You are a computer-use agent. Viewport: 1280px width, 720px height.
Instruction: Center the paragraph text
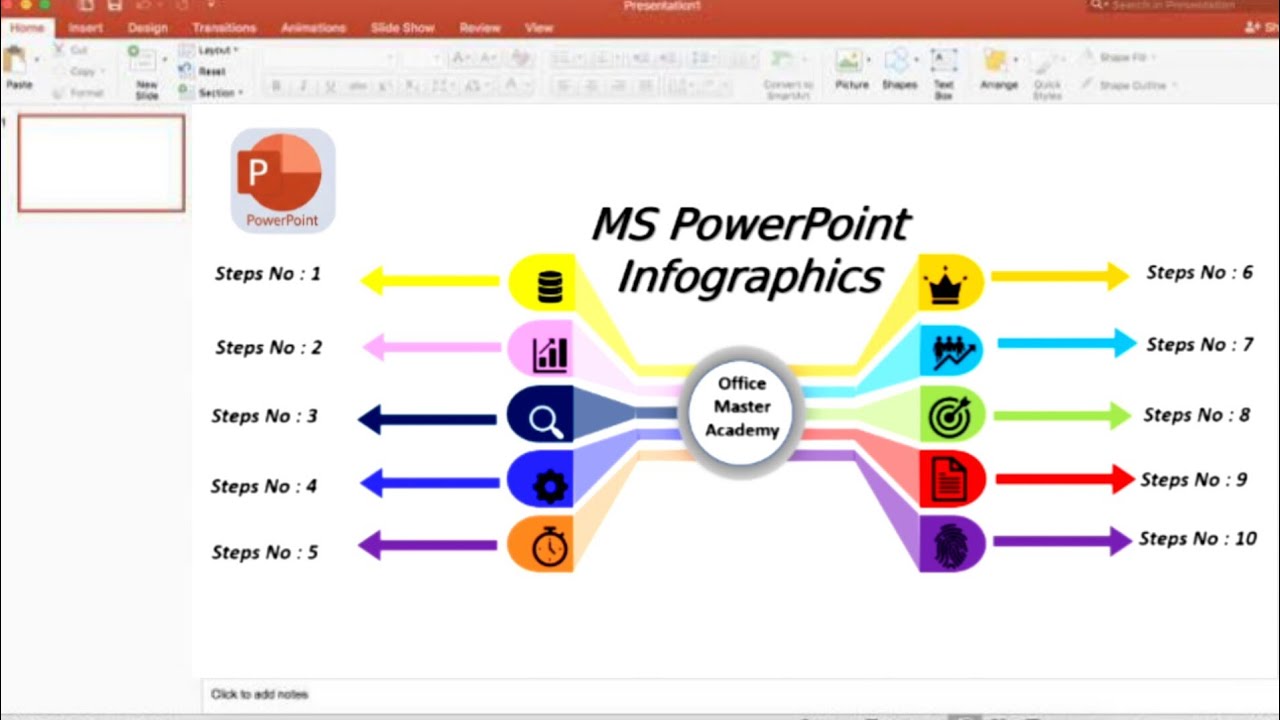(x=591, y=86)
